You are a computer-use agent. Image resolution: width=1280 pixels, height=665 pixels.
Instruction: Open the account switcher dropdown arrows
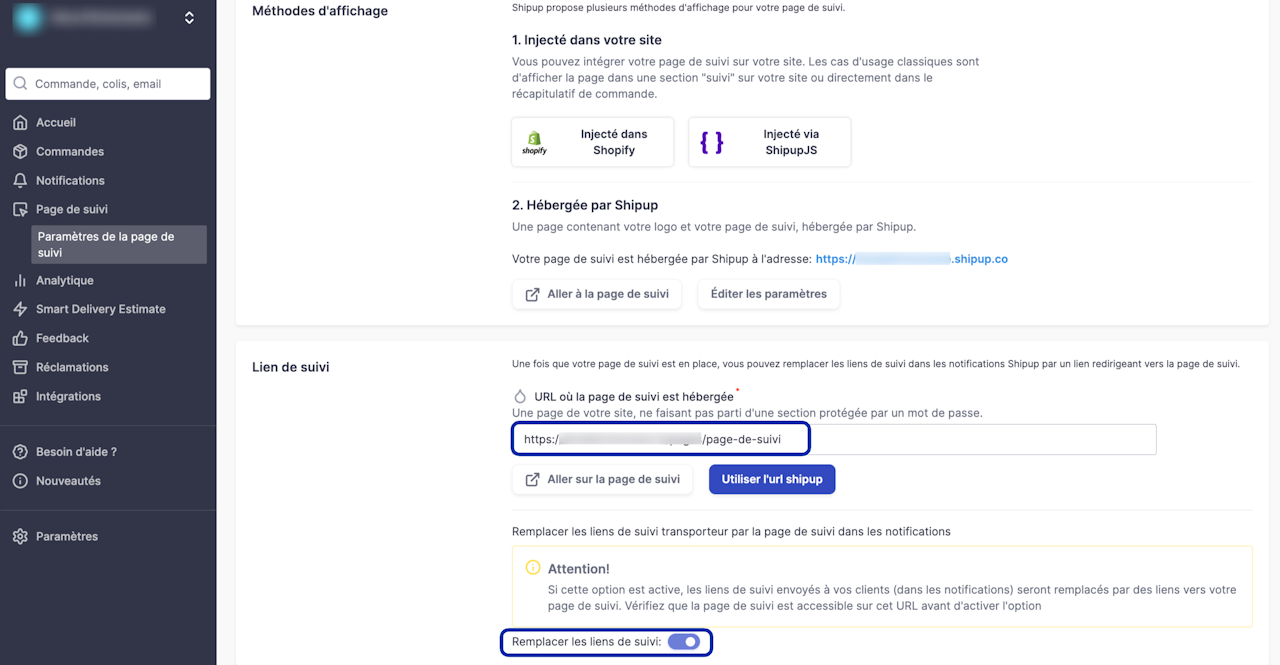click(189, 18)
